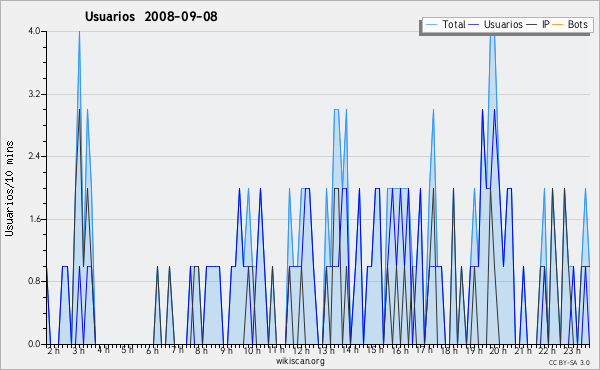
Task: Click the '23 h' x-axis label
Action: click(x=572, y=350)
